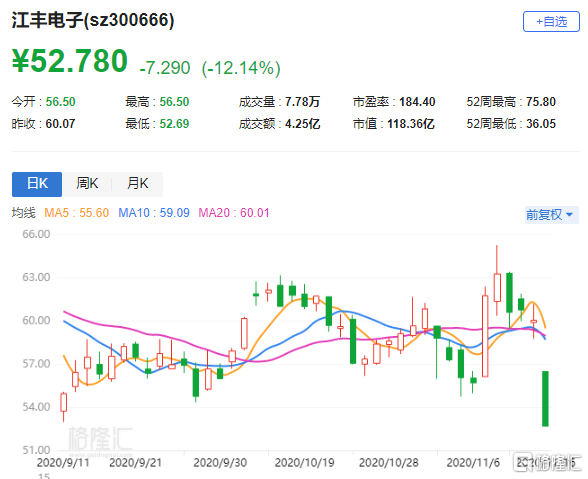Viewport: 588px width, 479px height.
Task: Select the price change -7.290
Action: (165, 68)
